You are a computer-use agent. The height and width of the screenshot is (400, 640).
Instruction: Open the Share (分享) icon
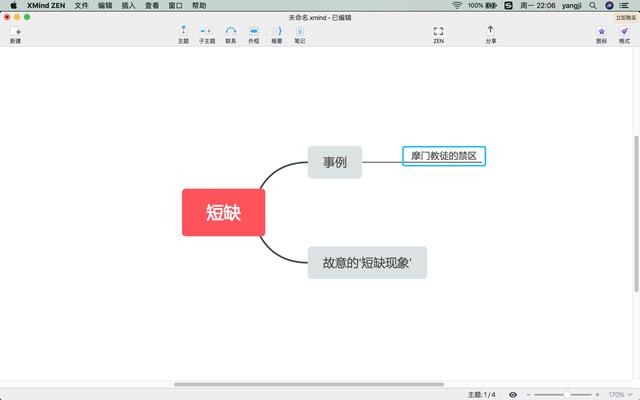click(491, 35)
